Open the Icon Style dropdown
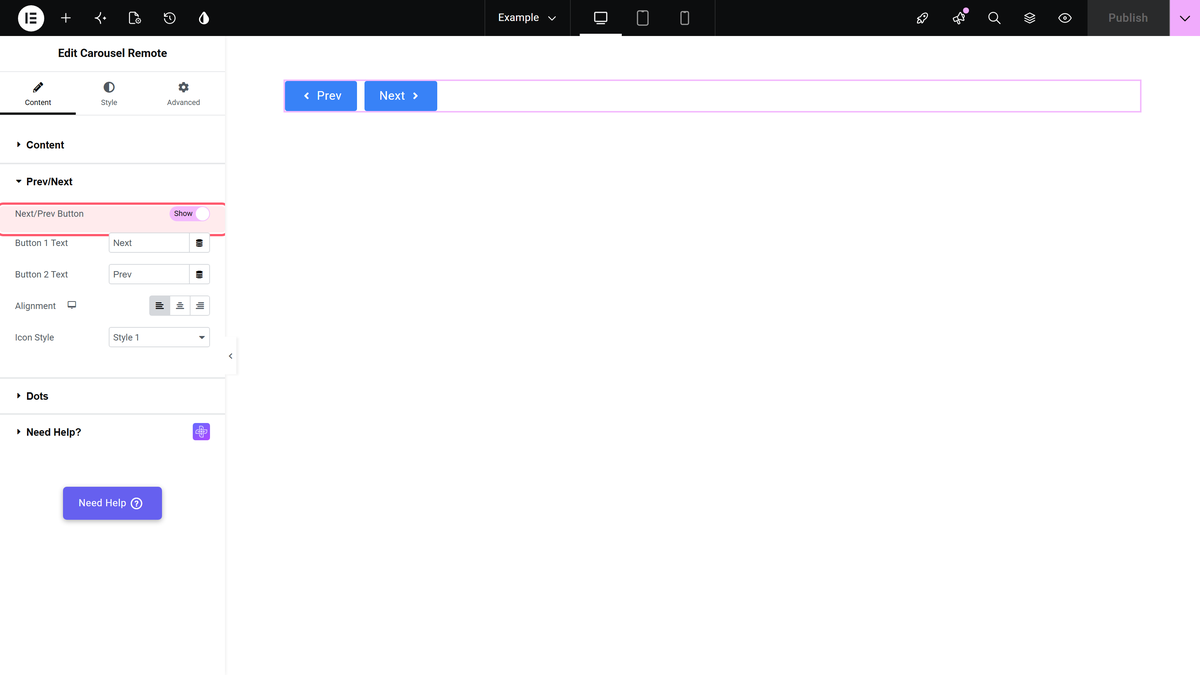 pyautogui.click(x=159, y=337)
